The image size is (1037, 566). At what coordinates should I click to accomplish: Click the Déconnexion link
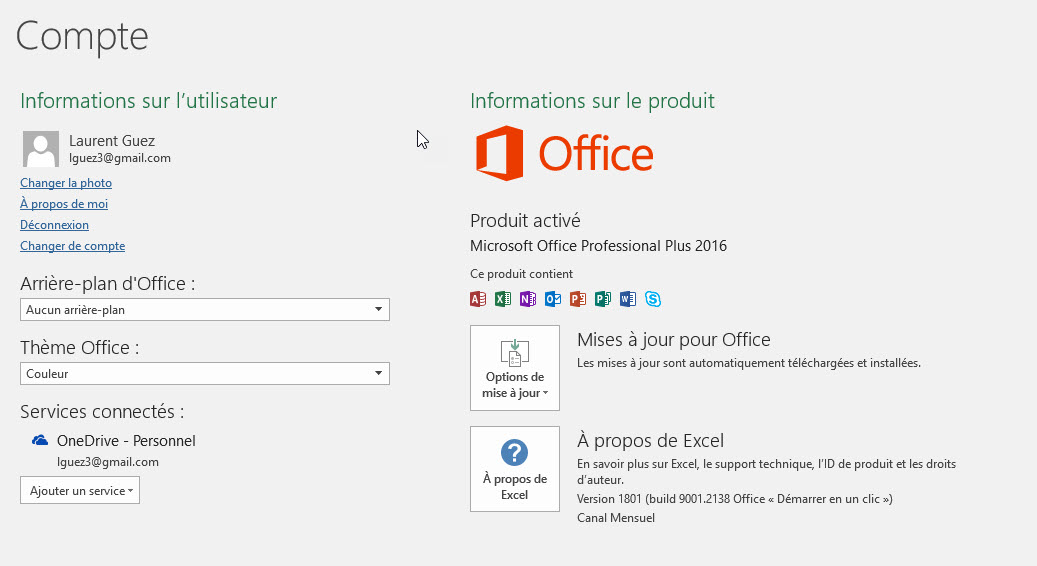(54, 225)
